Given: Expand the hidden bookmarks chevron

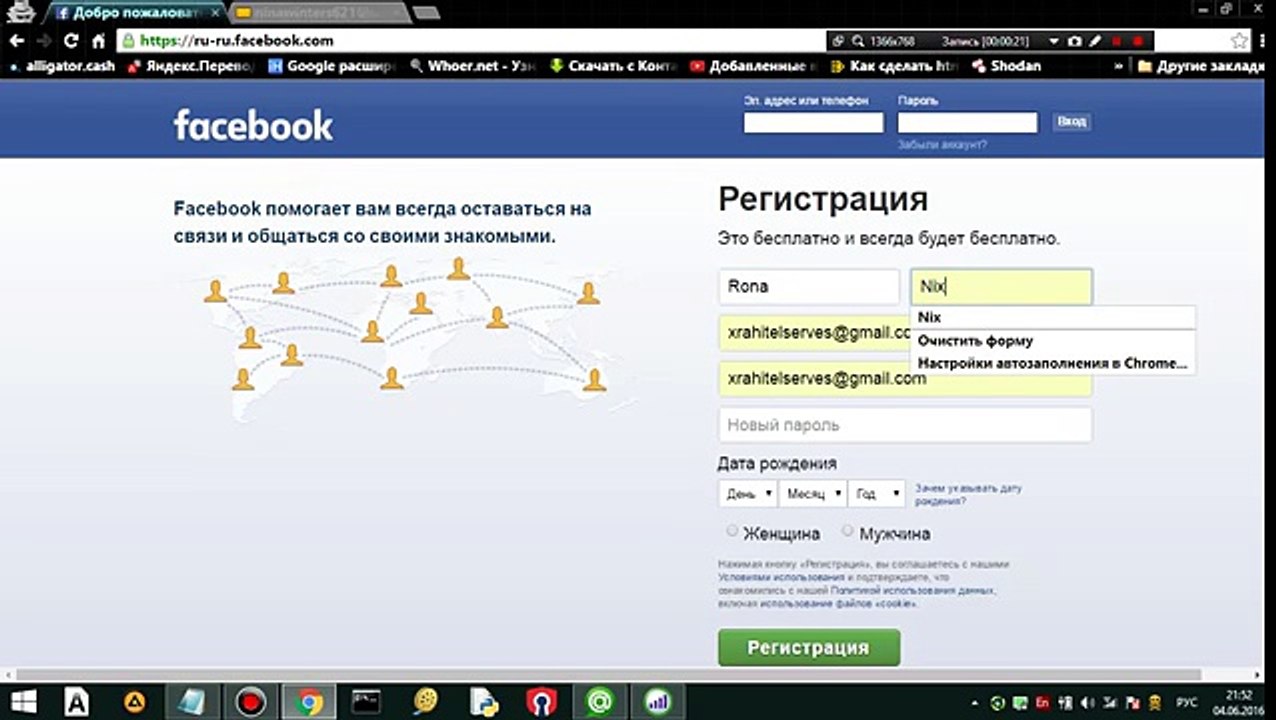Looking at the screenshot, I should tap(1118, 66).
